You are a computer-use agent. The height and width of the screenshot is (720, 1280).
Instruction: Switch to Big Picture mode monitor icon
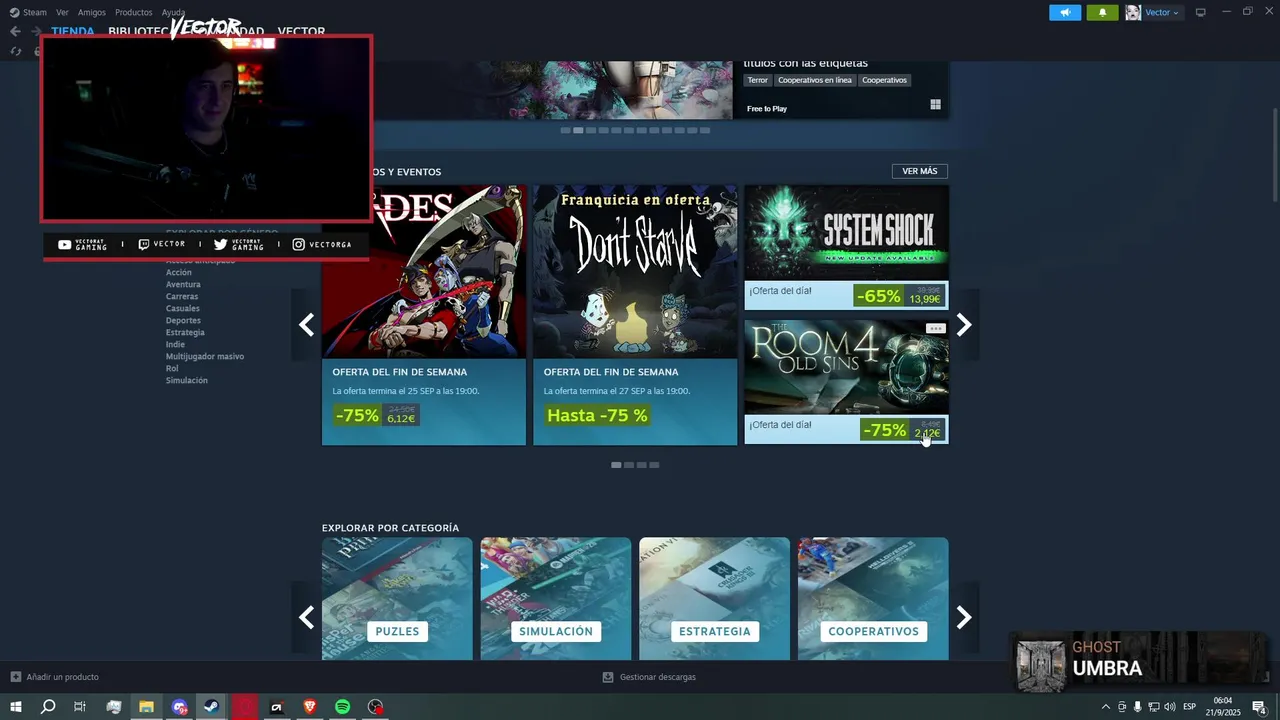pos(1201,12)
